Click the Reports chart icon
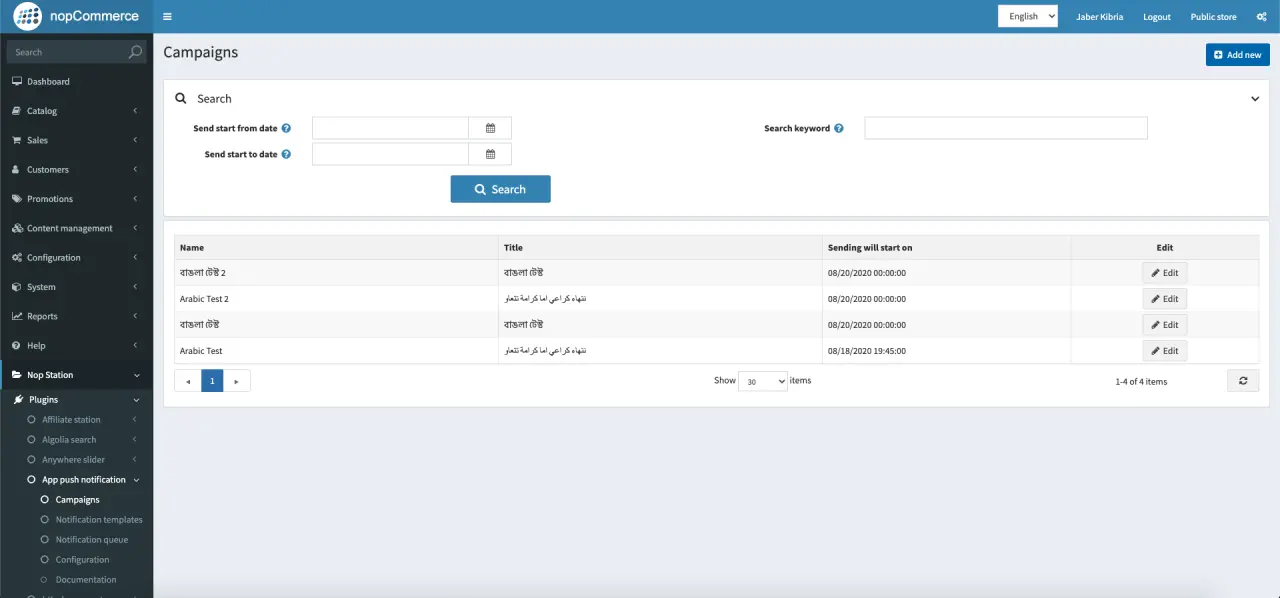This screenshot has height=598, width=1280. tap(17, 316)
